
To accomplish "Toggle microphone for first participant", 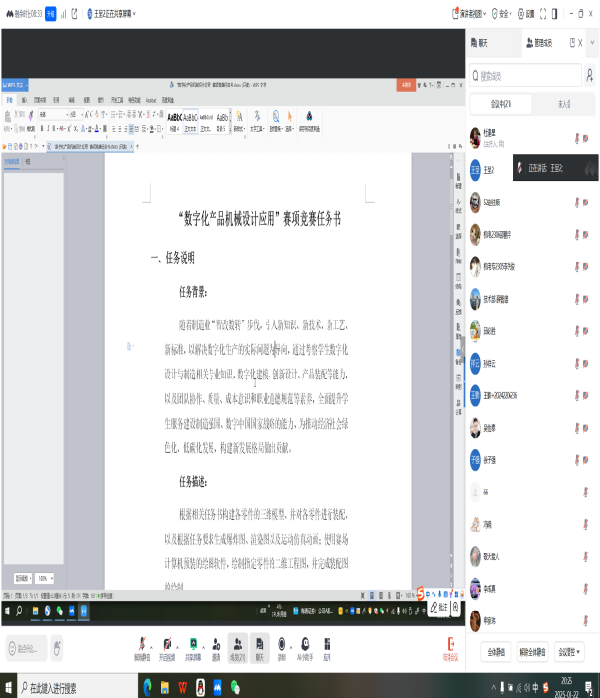I will [577, 137].
